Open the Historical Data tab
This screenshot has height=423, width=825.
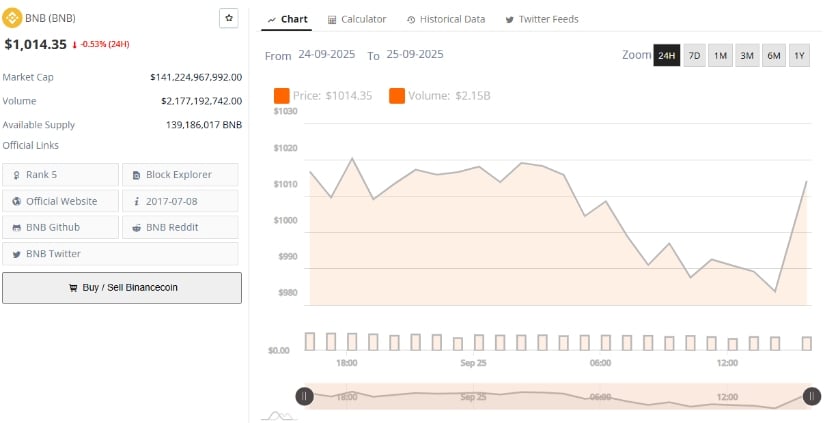pyautogui.click(x=446, y=19)
